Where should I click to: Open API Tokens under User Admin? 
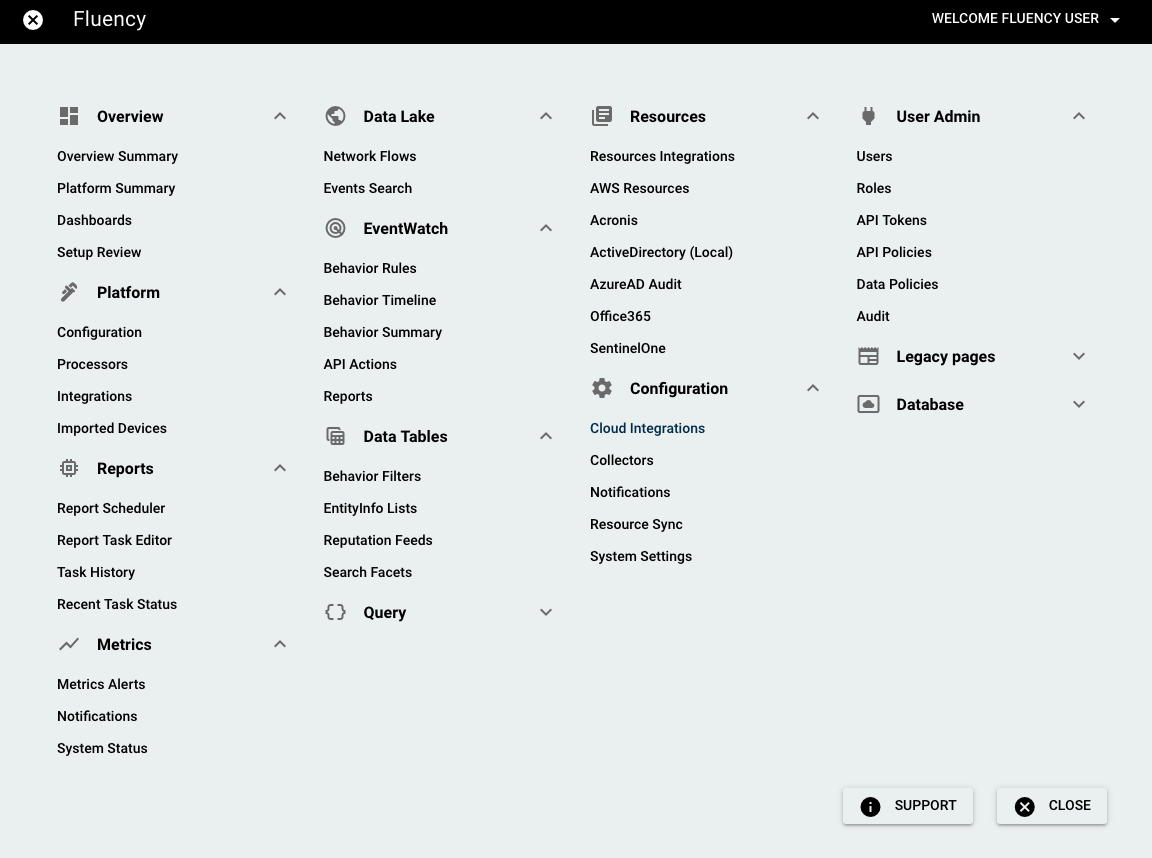coord(891,220)
